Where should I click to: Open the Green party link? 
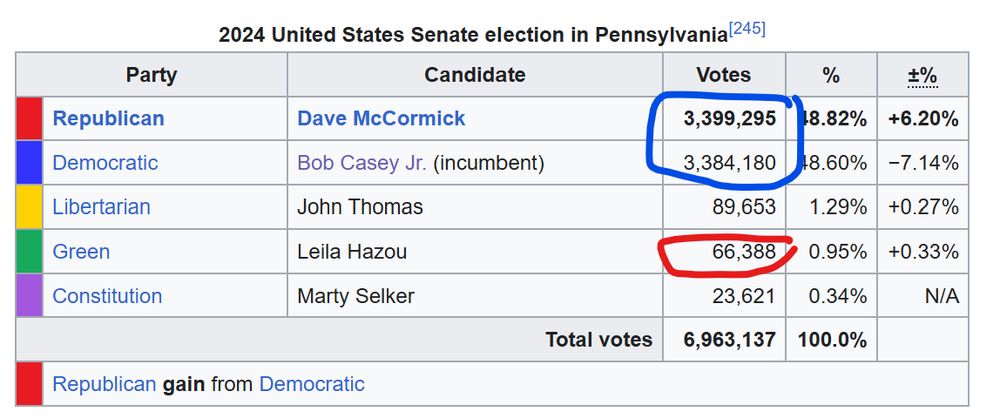pos(81,251)
